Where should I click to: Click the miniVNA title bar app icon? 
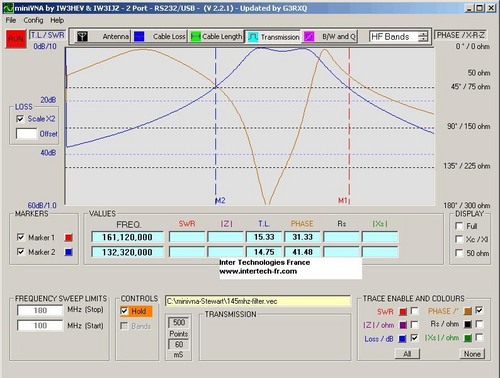[8, 8]
